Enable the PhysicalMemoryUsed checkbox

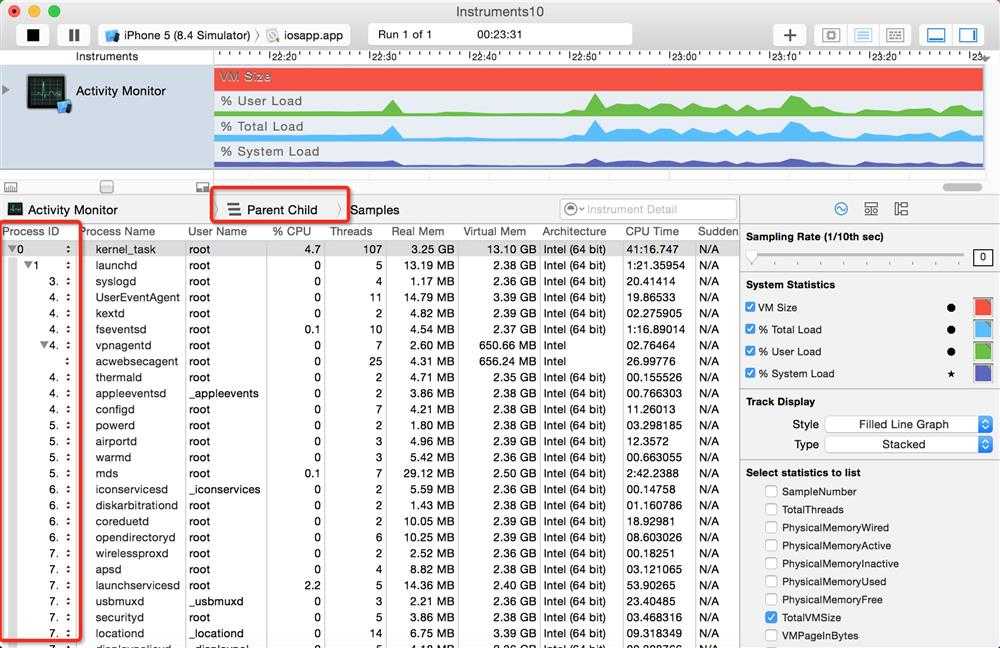coord(771,581)
